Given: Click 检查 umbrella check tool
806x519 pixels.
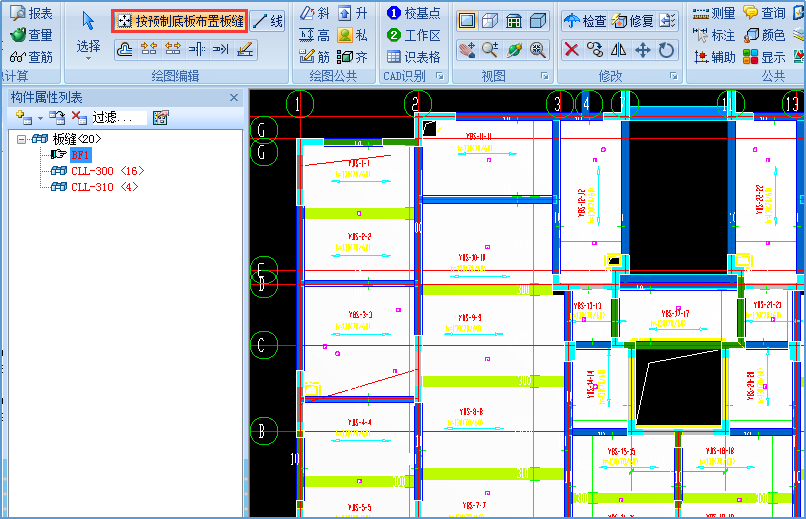Looking at the screenshot, I should [585, 21].
